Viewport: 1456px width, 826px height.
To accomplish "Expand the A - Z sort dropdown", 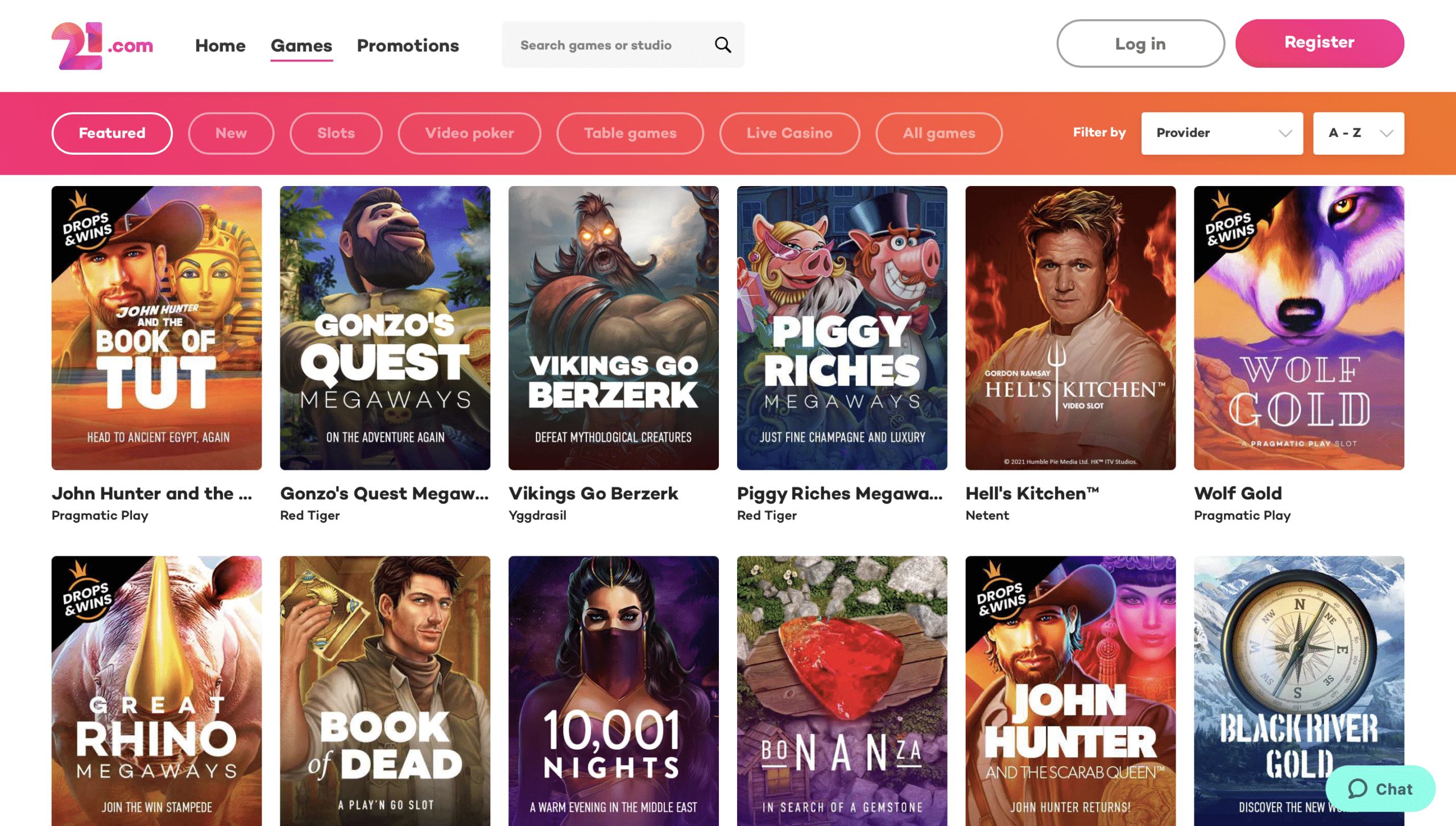I will click(1358, 133).
